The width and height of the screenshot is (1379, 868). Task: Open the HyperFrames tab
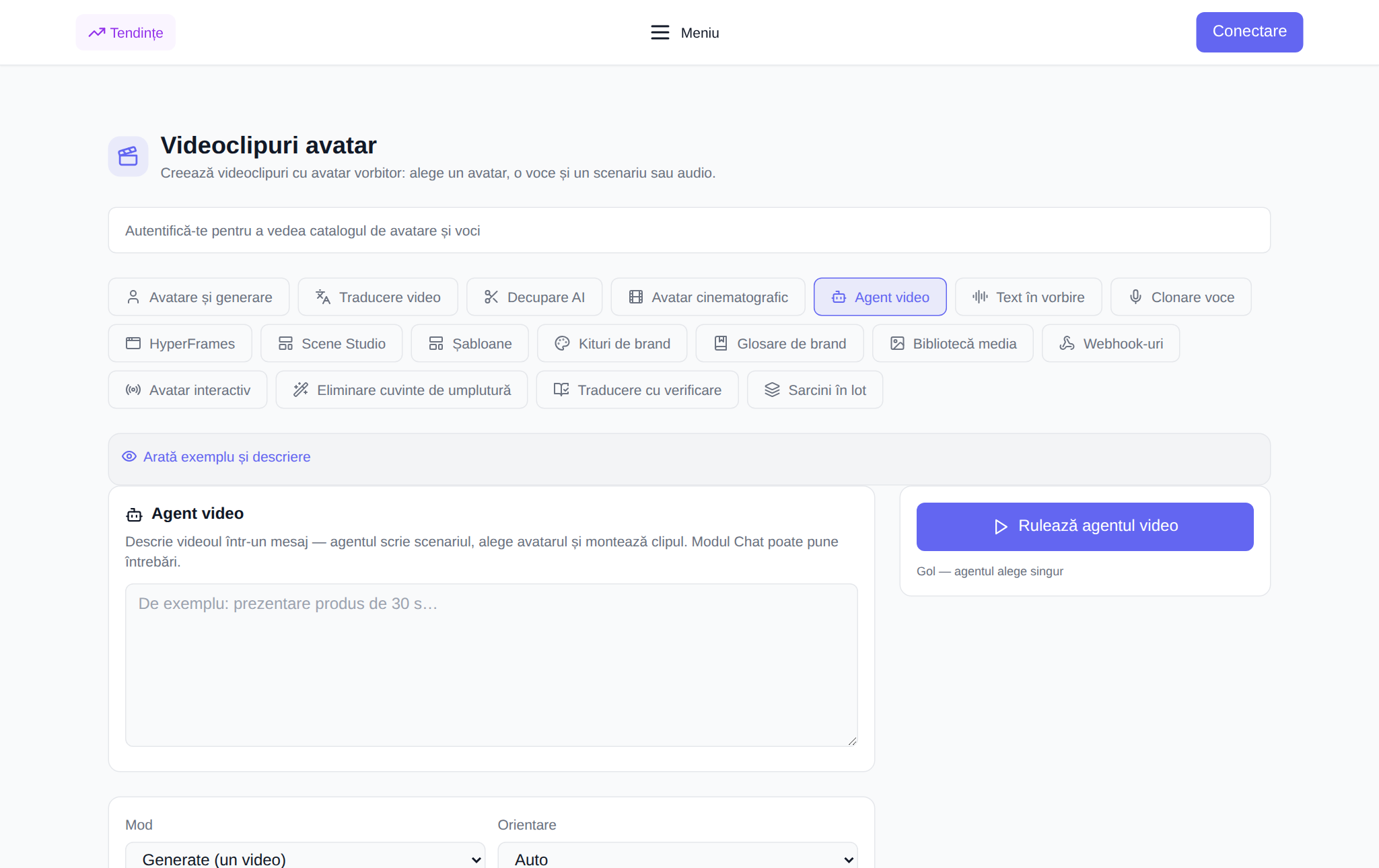click(180, 343)
